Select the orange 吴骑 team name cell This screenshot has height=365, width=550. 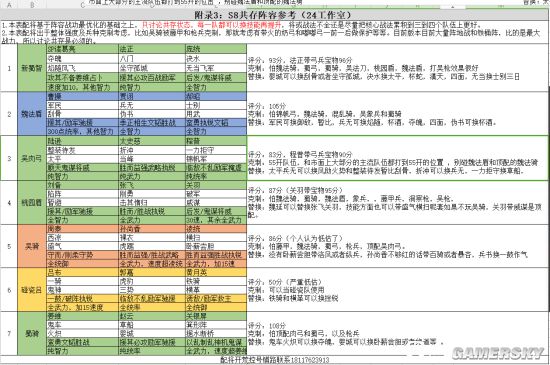pyautogui.click(x=32, y=246)
